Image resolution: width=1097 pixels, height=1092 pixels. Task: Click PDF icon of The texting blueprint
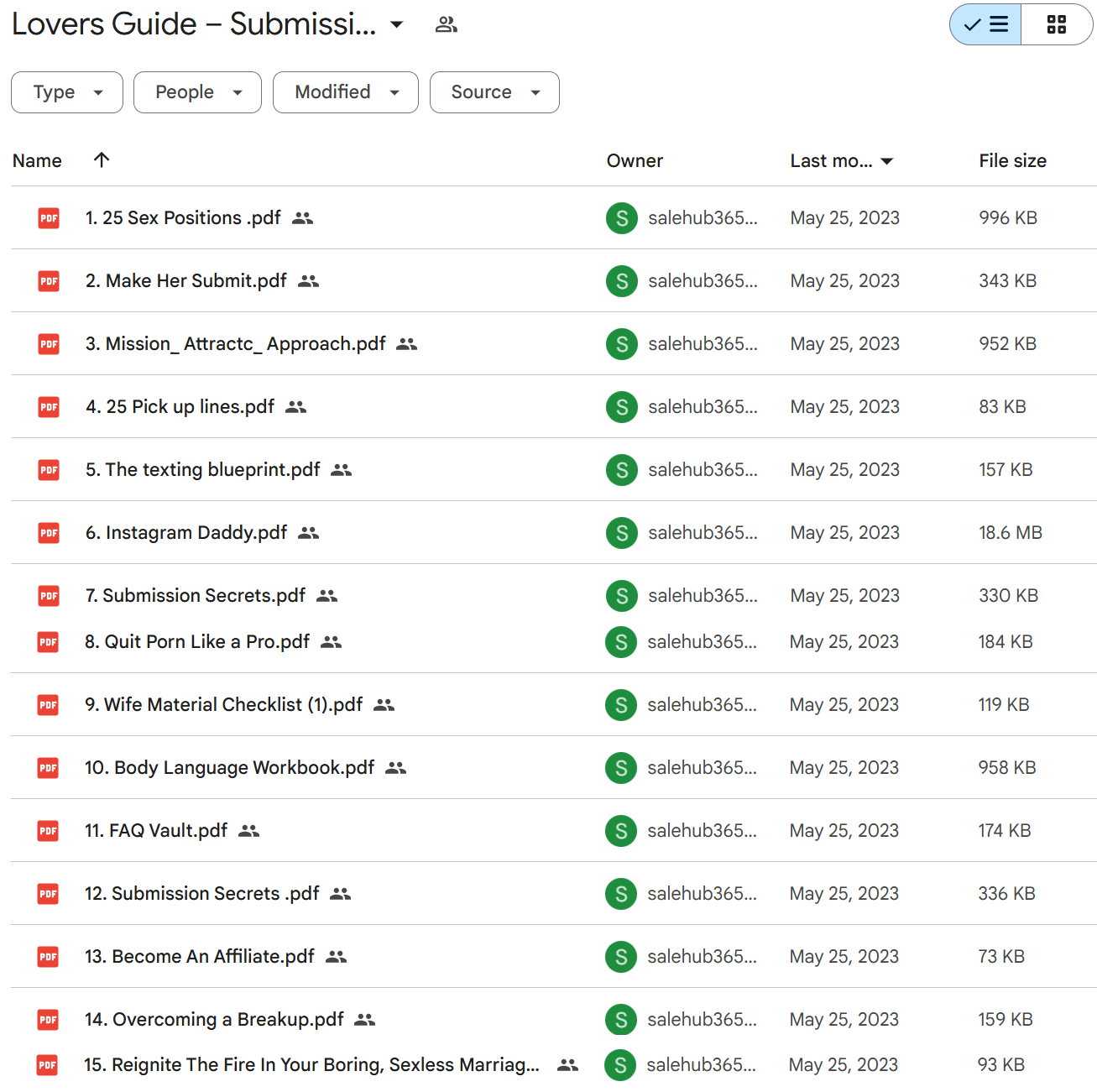coord(49,470)
